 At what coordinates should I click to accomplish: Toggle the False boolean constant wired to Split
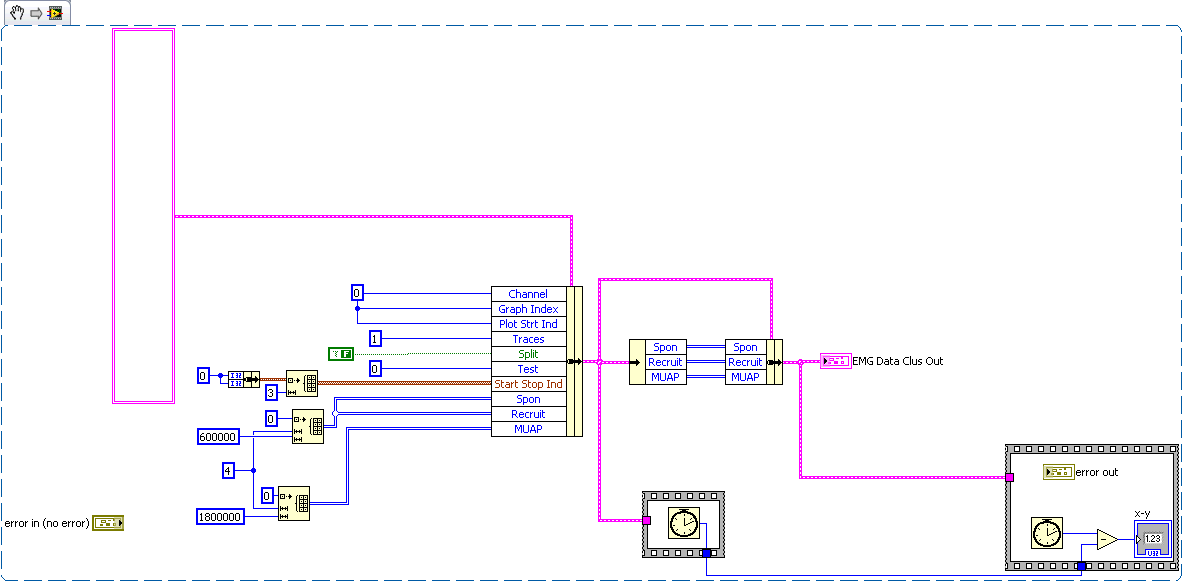tap(340, 353)
